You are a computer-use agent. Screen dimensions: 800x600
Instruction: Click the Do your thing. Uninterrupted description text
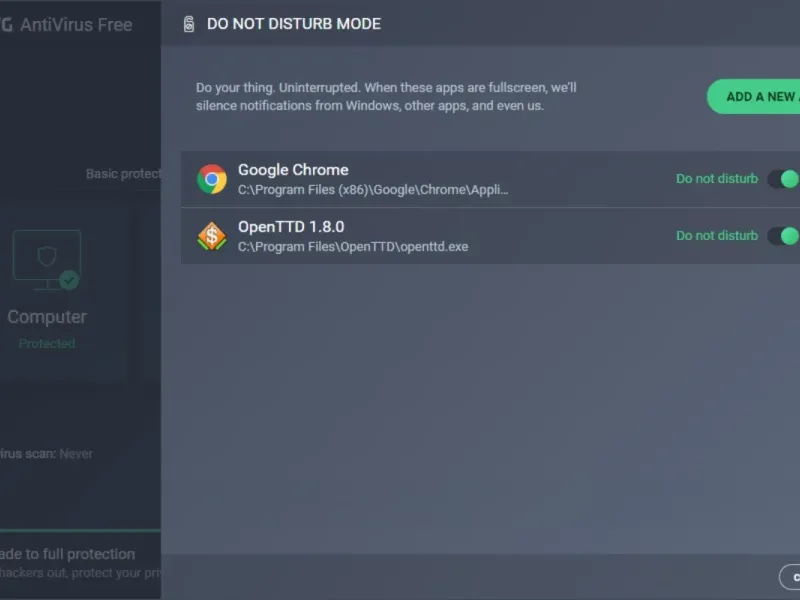point(386,96)
